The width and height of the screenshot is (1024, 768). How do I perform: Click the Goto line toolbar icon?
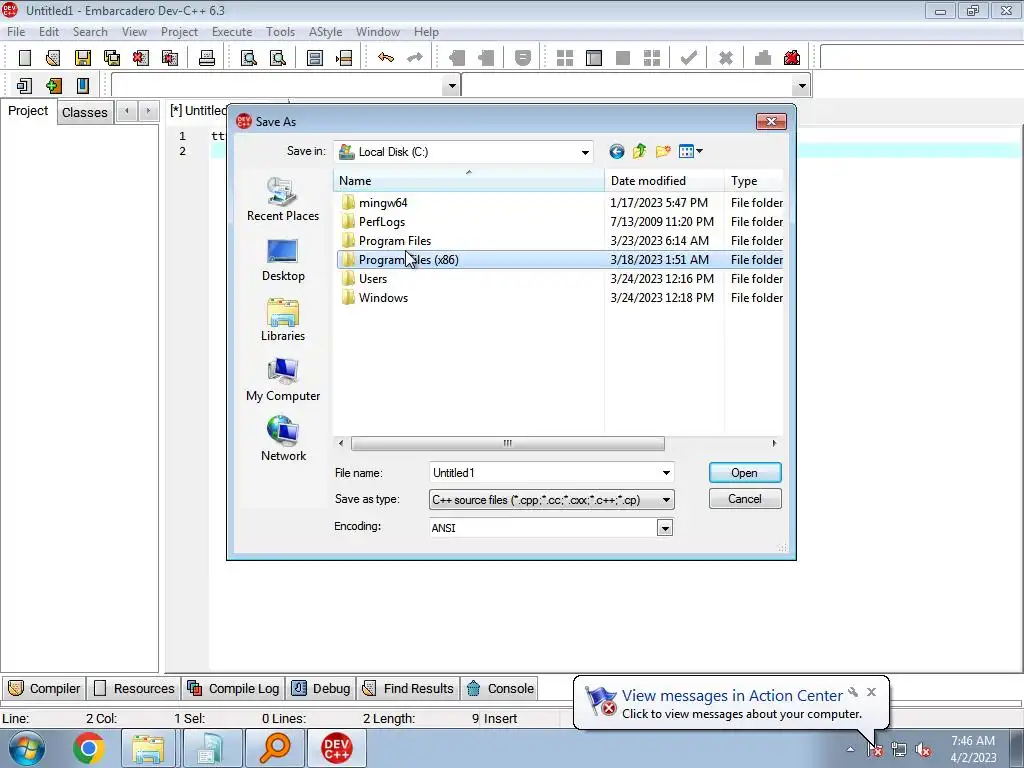[344, 58]
